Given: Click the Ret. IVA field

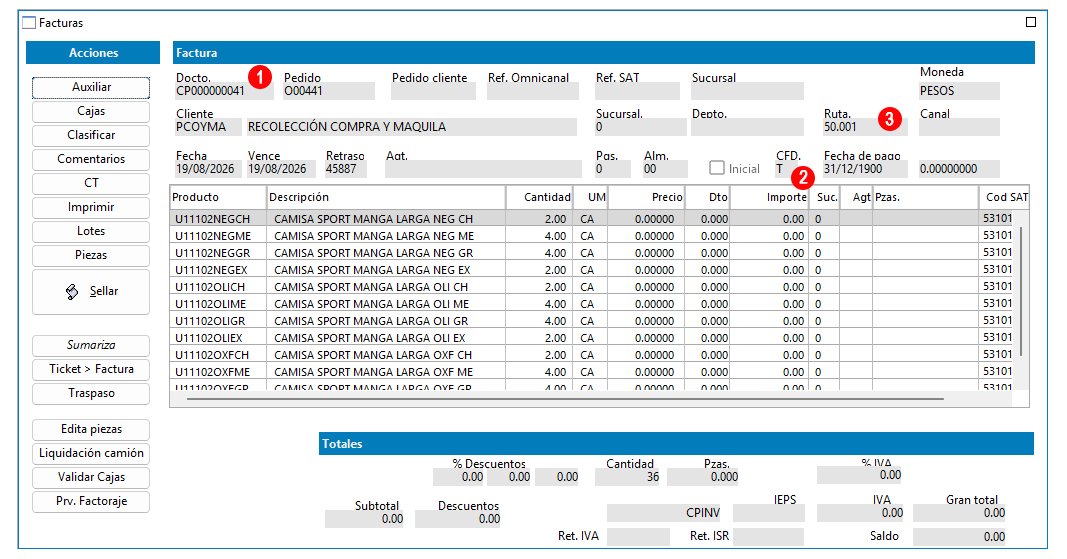Looking at the screenshot, I should coord(638,537).
